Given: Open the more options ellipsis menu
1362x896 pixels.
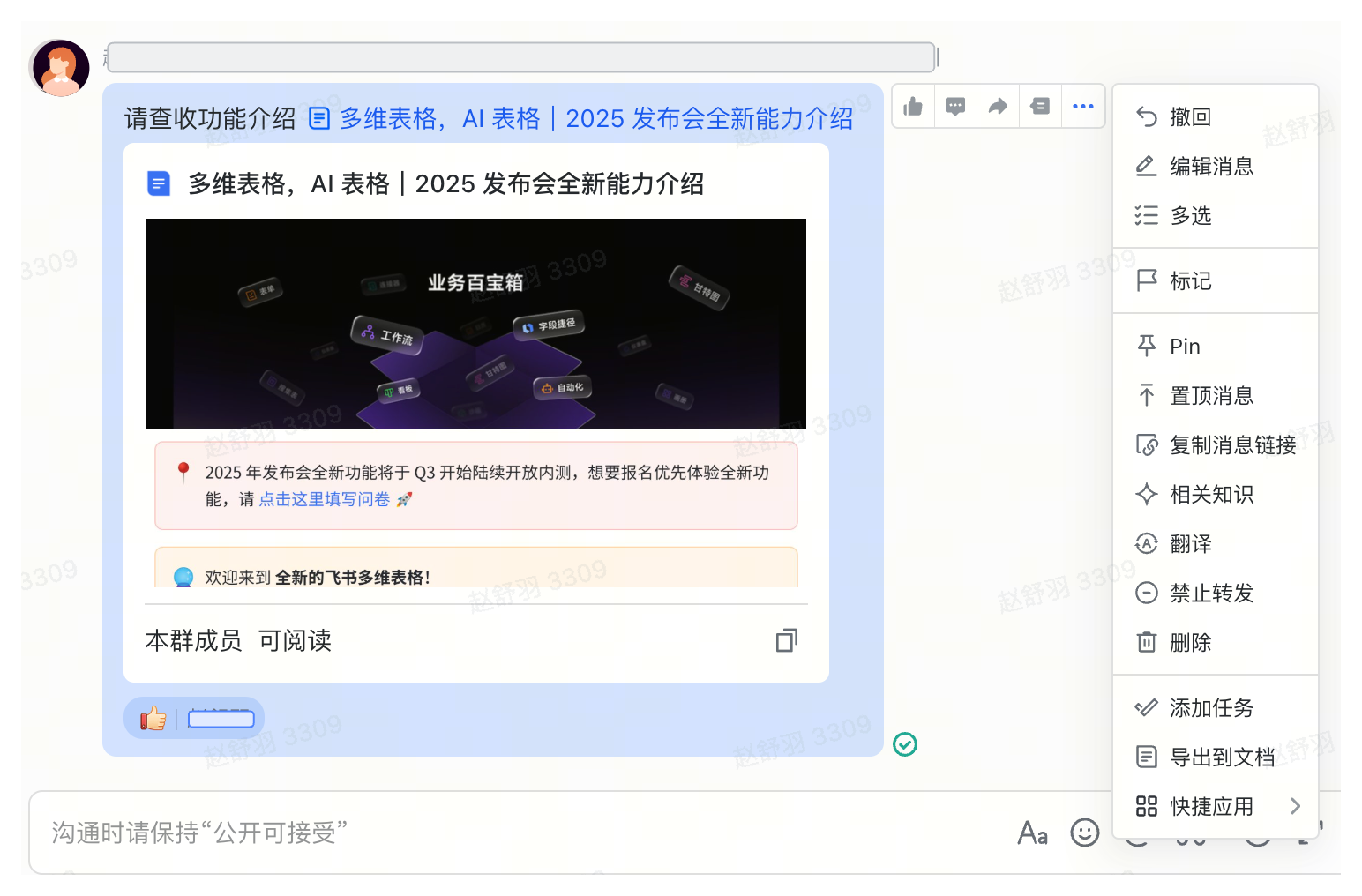Looking at the screenshot, I should [x=1083, y=107].
